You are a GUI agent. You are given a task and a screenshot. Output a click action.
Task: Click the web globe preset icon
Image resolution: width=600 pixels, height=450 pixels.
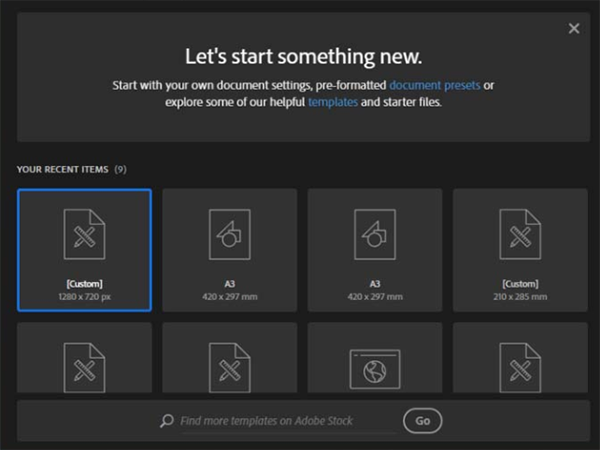[x=375, y=369]
